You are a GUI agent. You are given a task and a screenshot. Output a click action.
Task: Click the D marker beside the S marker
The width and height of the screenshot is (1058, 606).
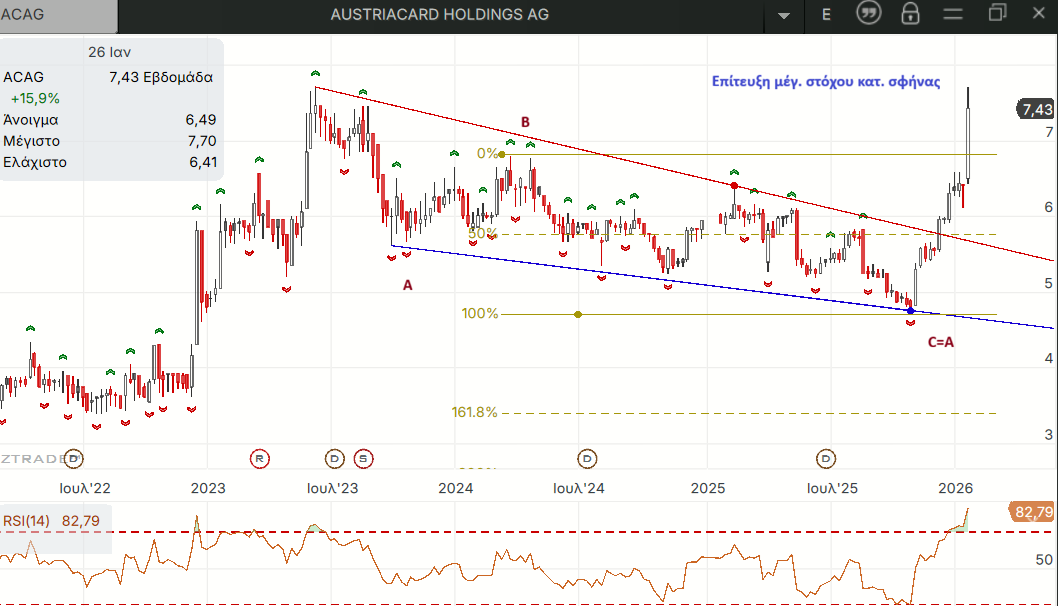click(x=335, y=459)
